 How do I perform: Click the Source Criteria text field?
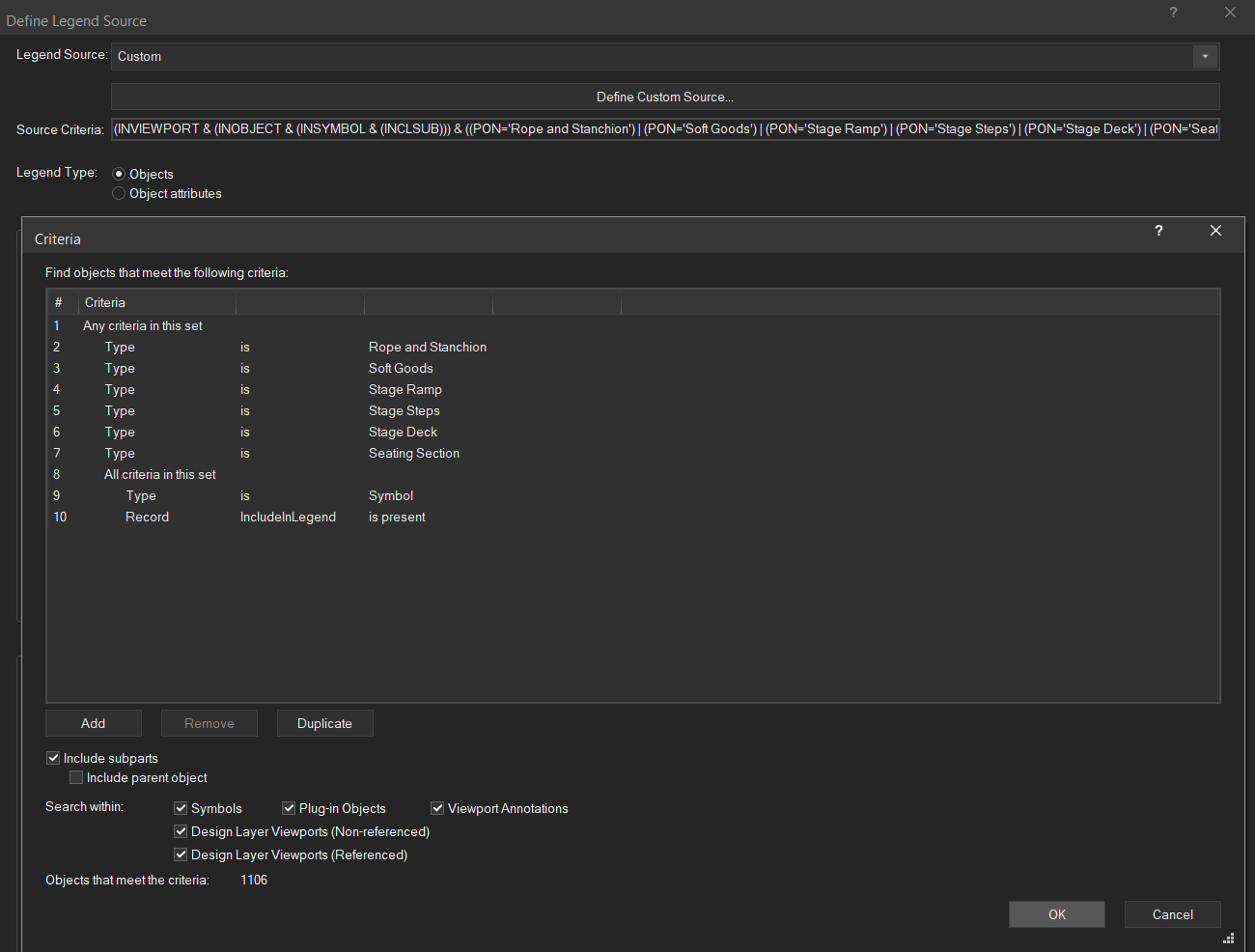tap(664, 129)
